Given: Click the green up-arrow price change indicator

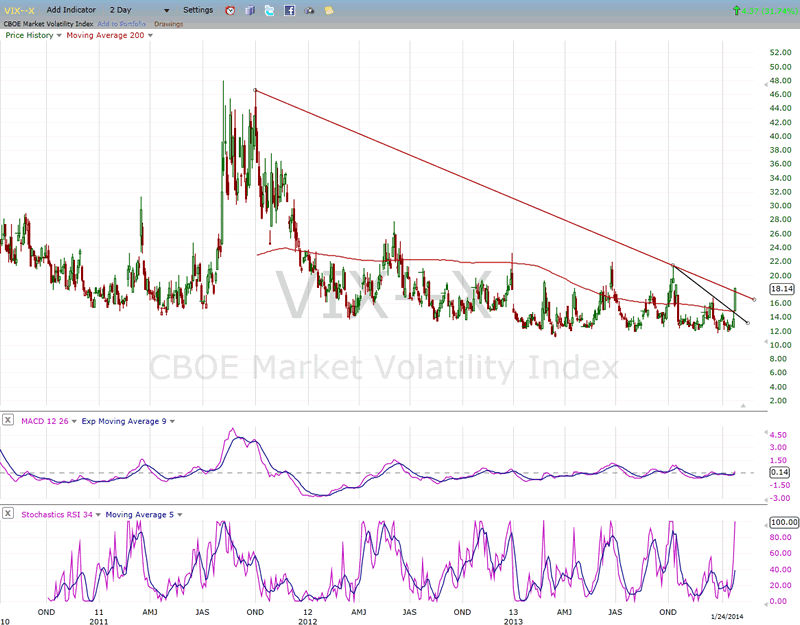Looking at the screenshot, I should click(736, 10).
